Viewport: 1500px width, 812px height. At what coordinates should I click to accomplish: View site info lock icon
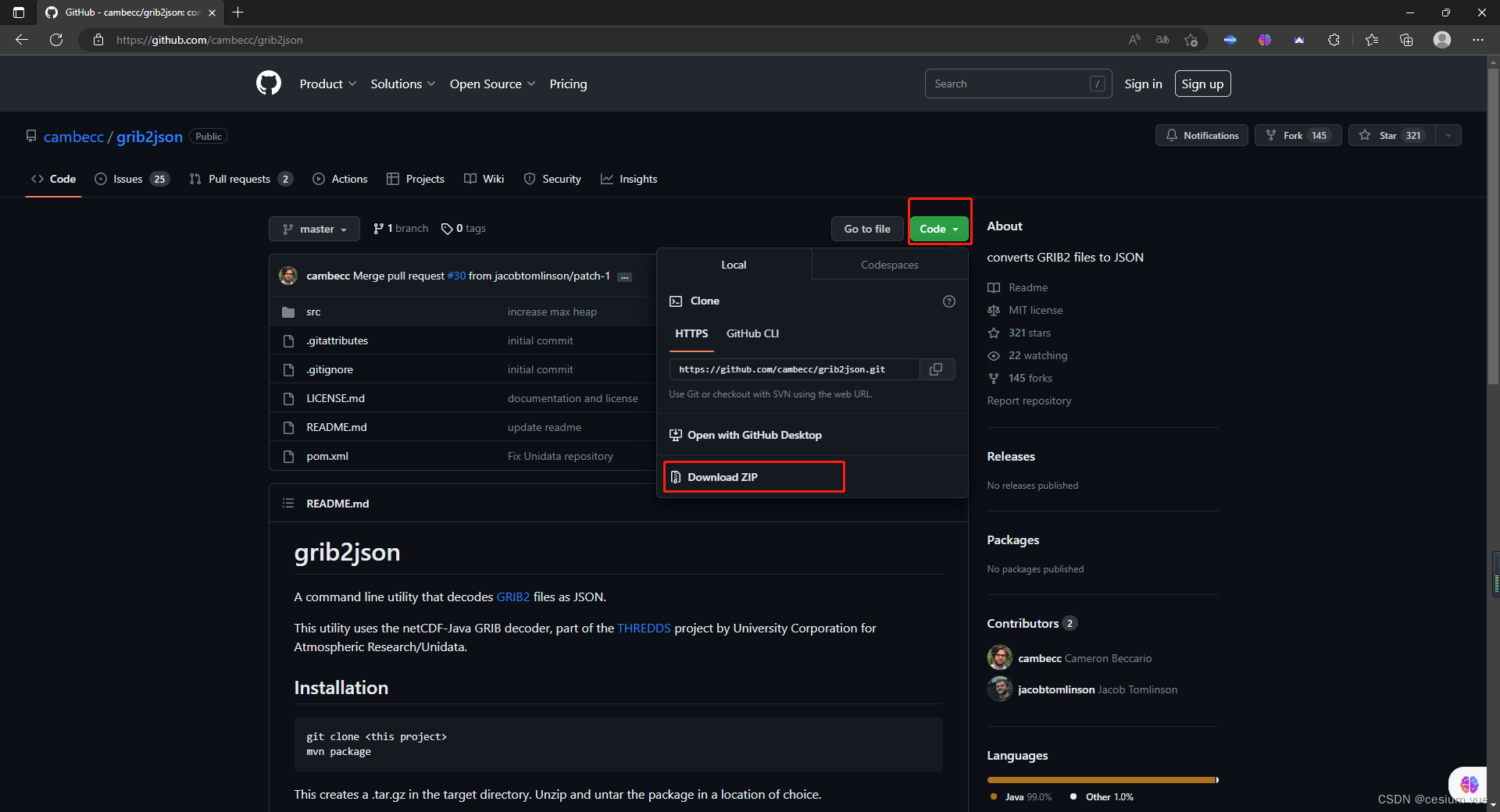(x=98, y=40)
